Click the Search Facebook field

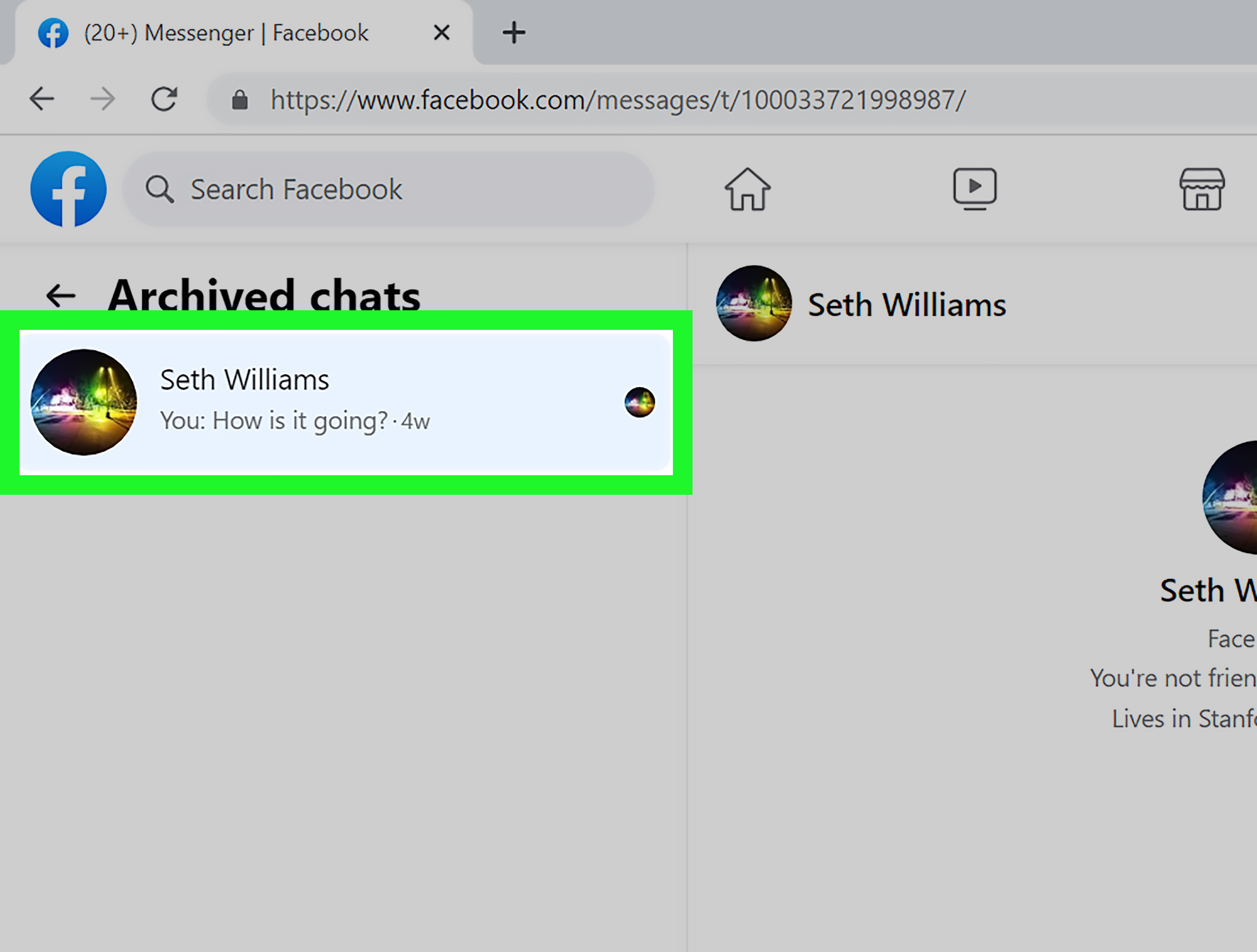(389, 189)
